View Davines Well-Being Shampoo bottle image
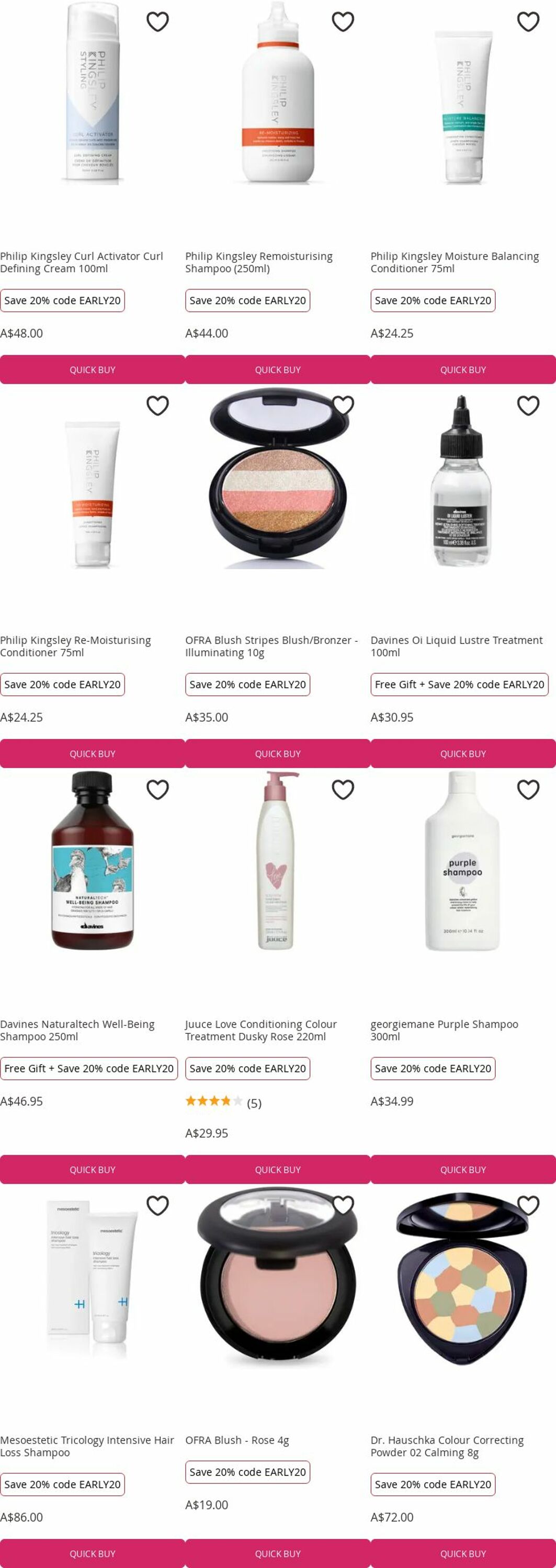This screenshot has height=1568, width=556. pos(93,860)
